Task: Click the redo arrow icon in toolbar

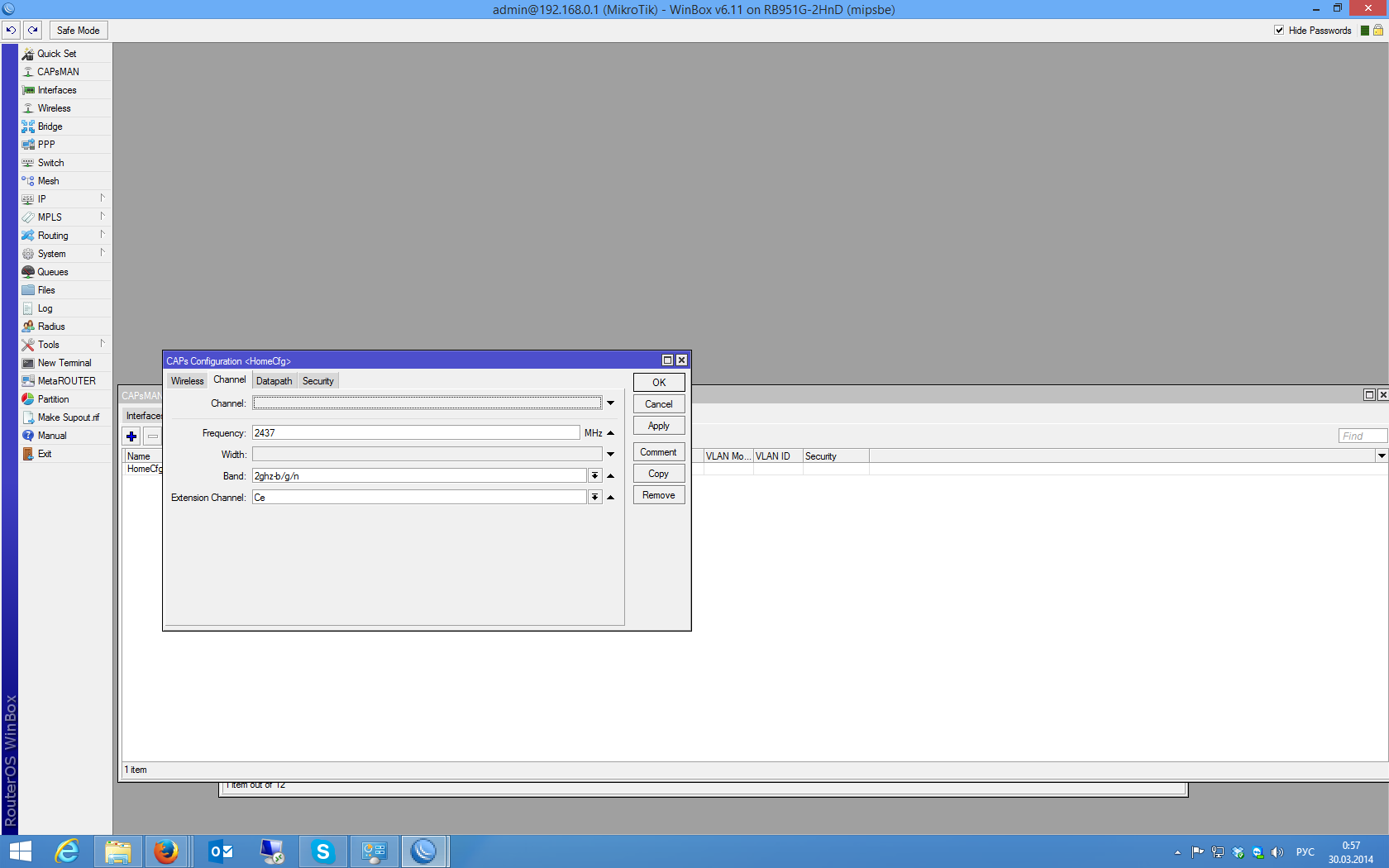Action: tap(33, 31)
